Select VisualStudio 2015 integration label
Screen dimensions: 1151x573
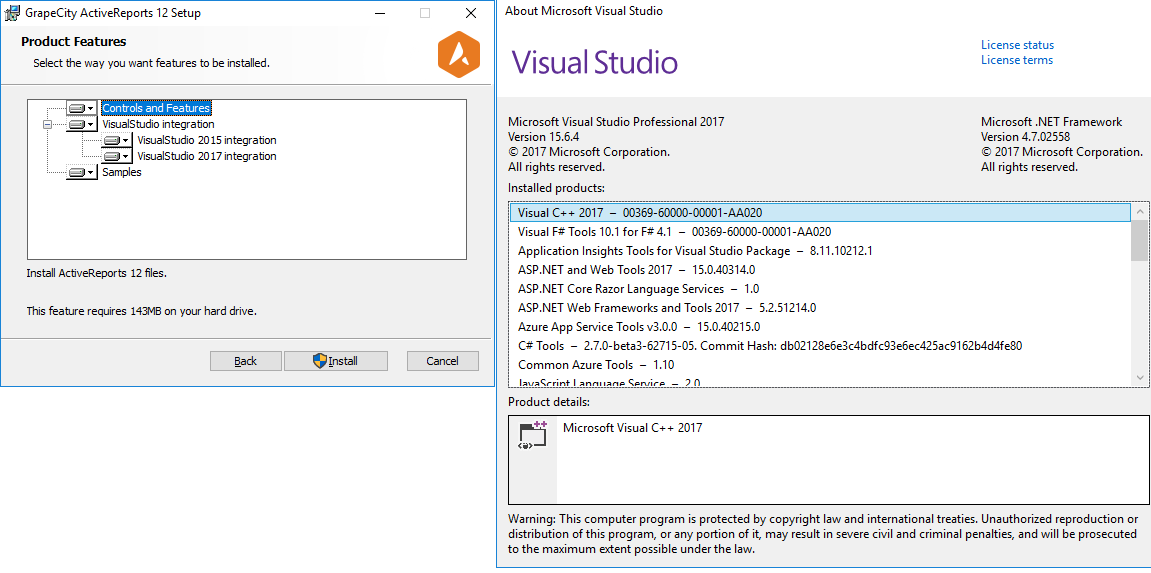point(207,140)
